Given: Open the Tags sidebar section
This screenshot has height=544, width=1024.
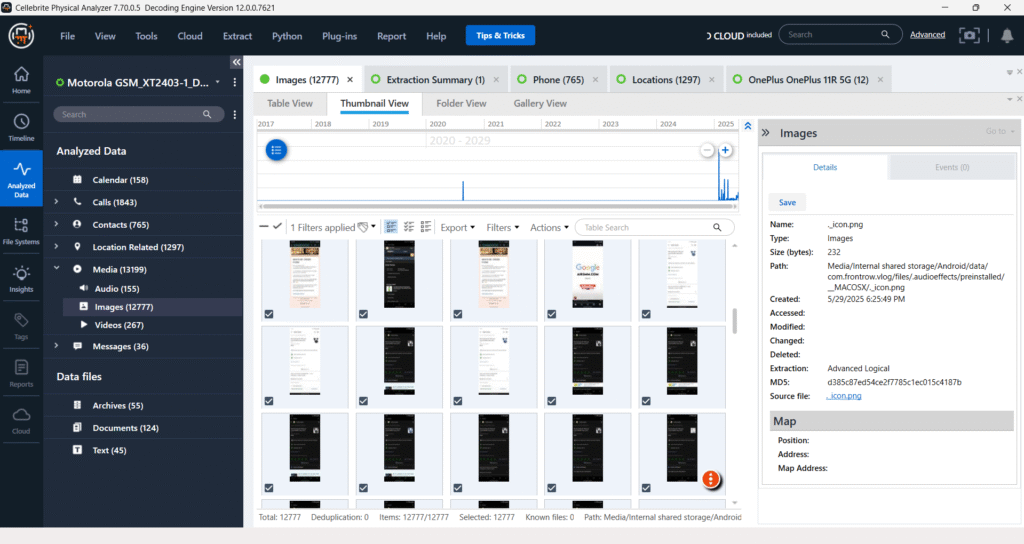Looking at the screenshot, I should pyautogui.click(x=21, y=326).
